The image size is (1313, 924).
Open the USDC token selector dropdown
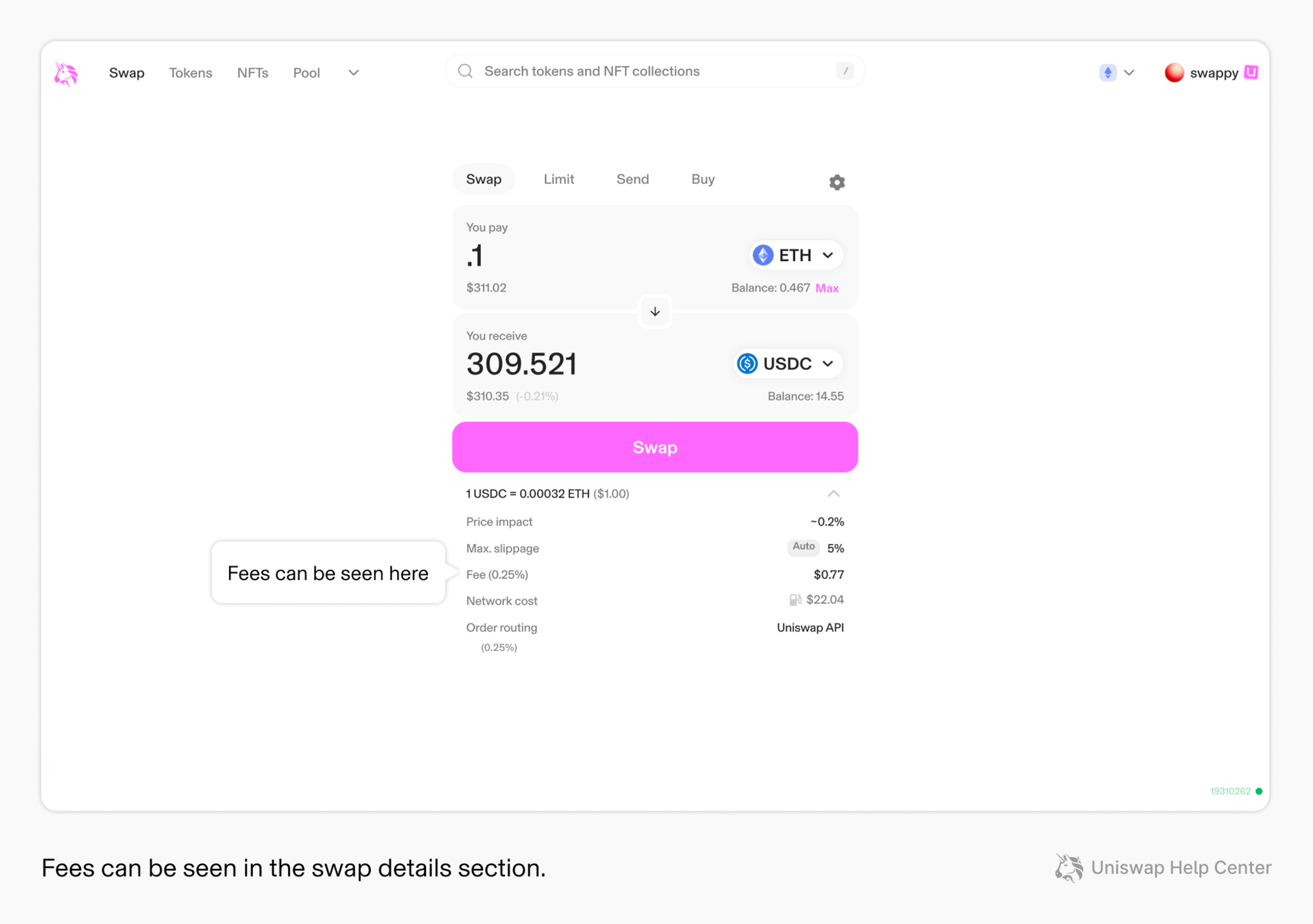[x=787, y=364]
